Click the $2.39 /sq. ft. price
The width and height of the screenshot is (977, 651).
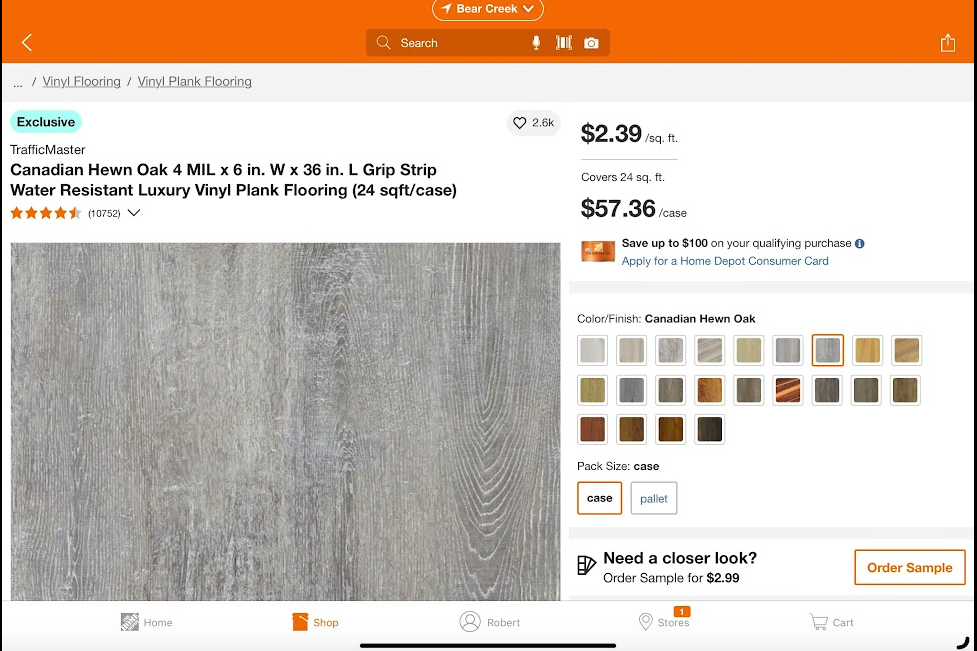(629, 134)
